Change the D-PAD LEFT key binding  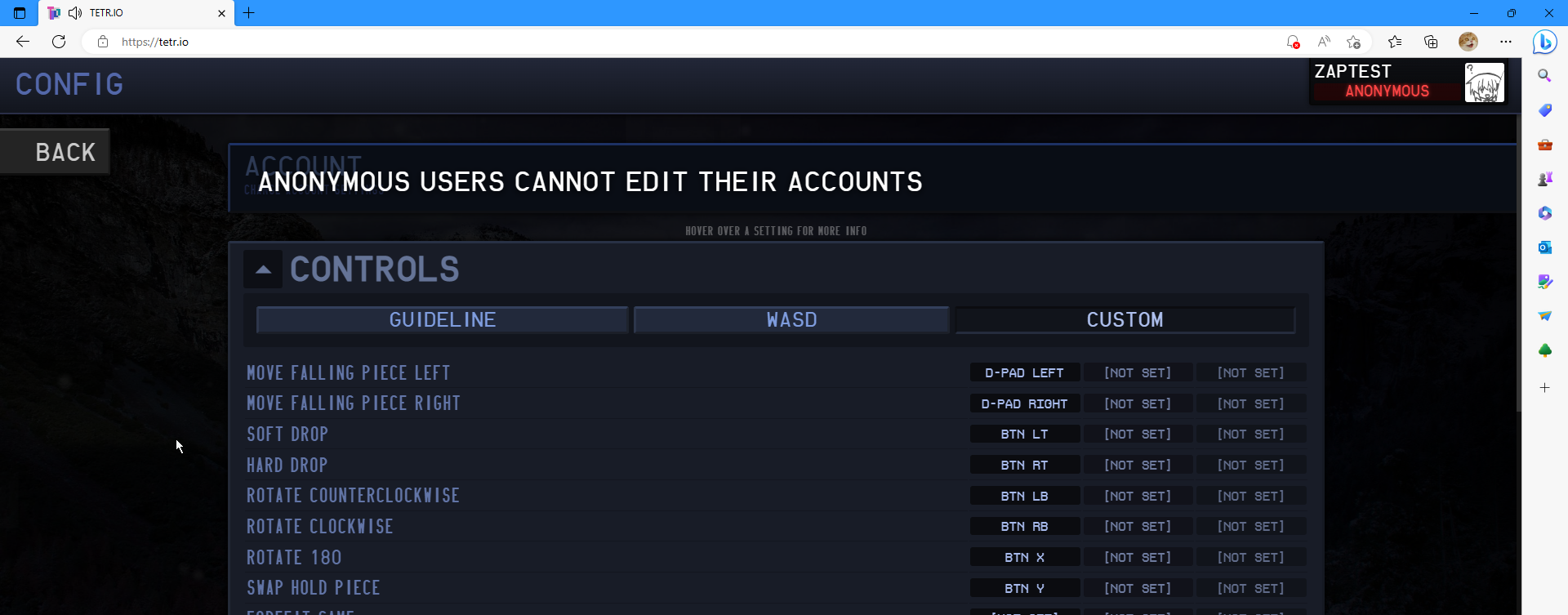coord(1025,372)
